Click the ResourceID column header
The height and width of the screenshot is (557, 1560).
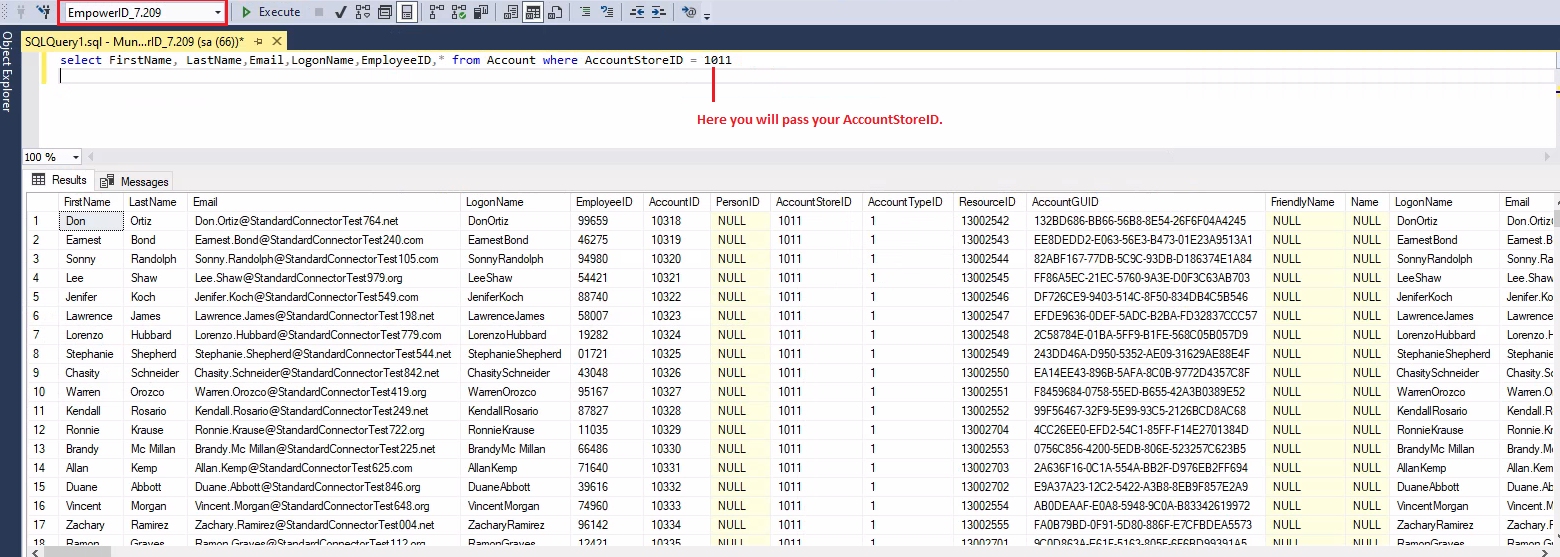pyautogui.click(x=988, y=202)
